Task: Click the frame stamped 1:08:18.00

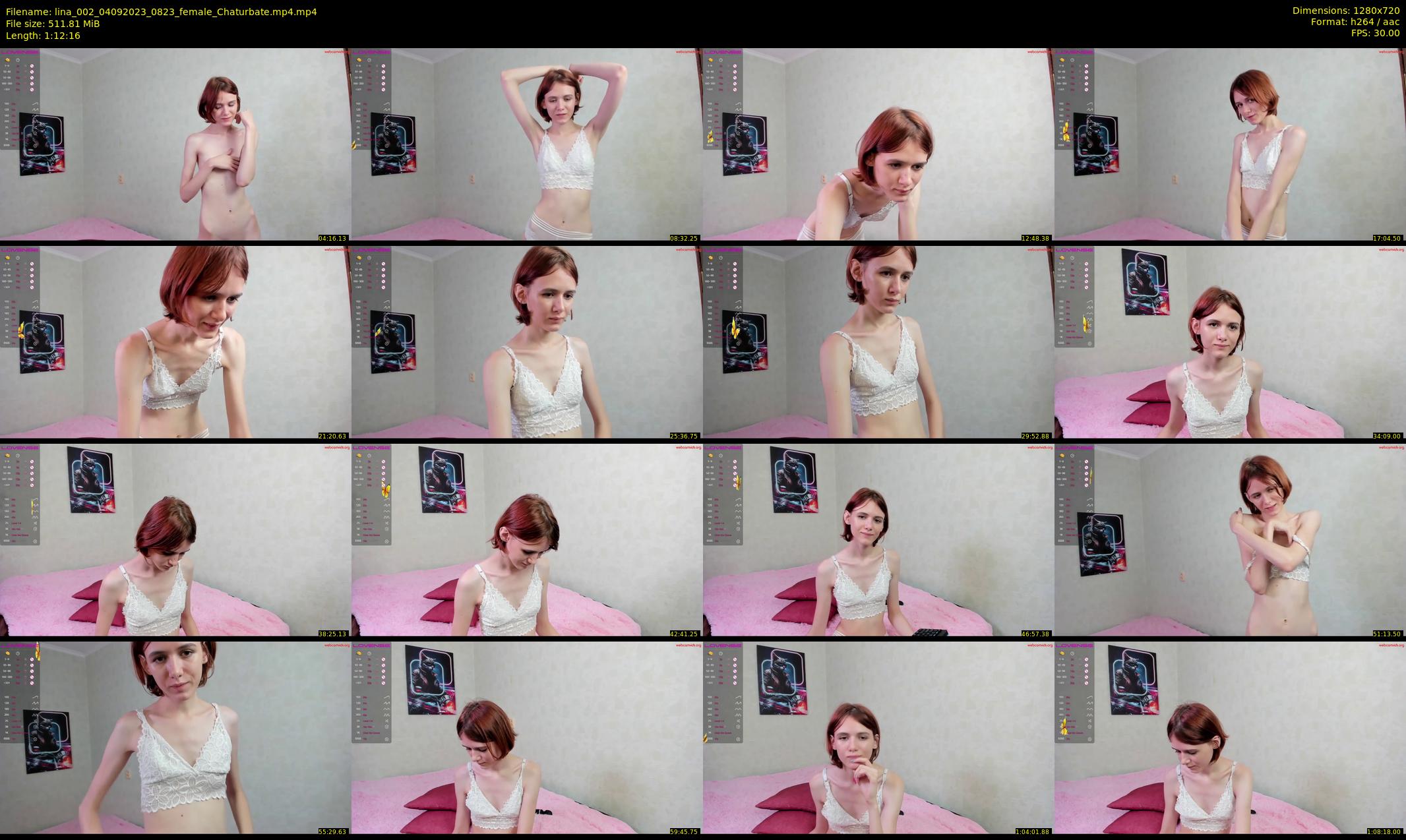Action: tap(1230, 737)
